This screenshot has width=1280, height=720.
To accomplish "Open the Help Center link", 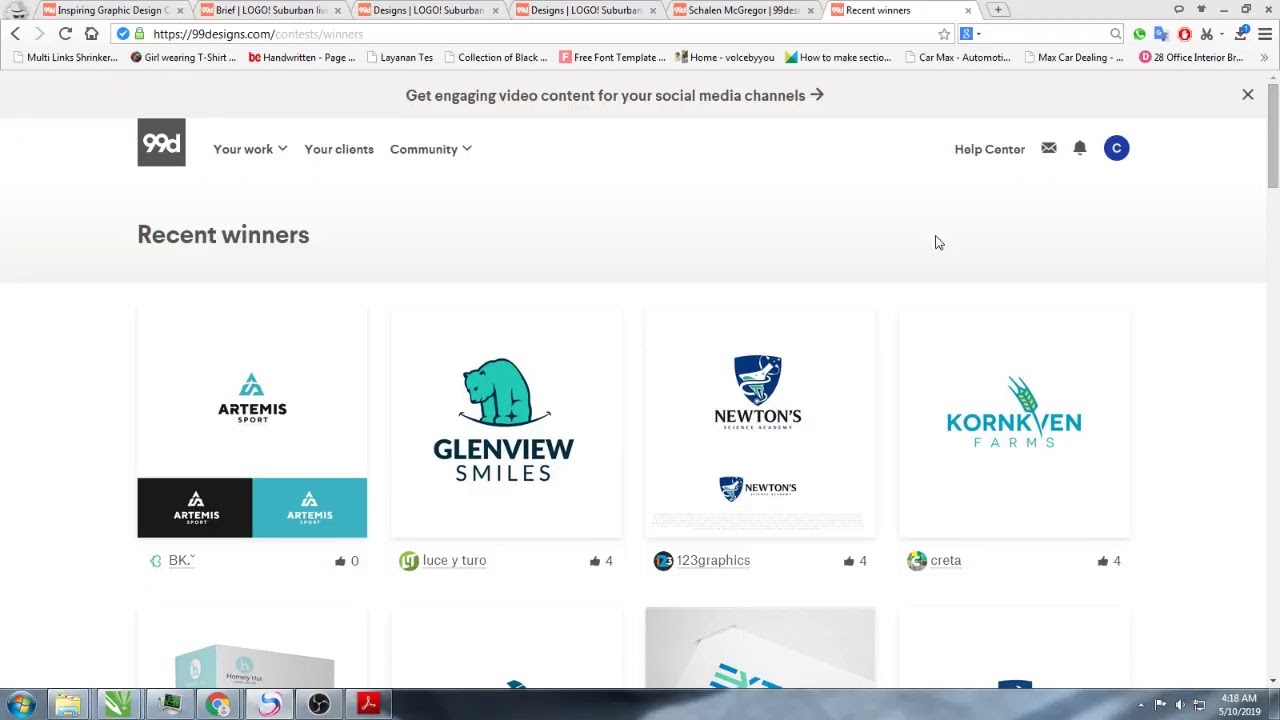I will click(x=990, y=149).
